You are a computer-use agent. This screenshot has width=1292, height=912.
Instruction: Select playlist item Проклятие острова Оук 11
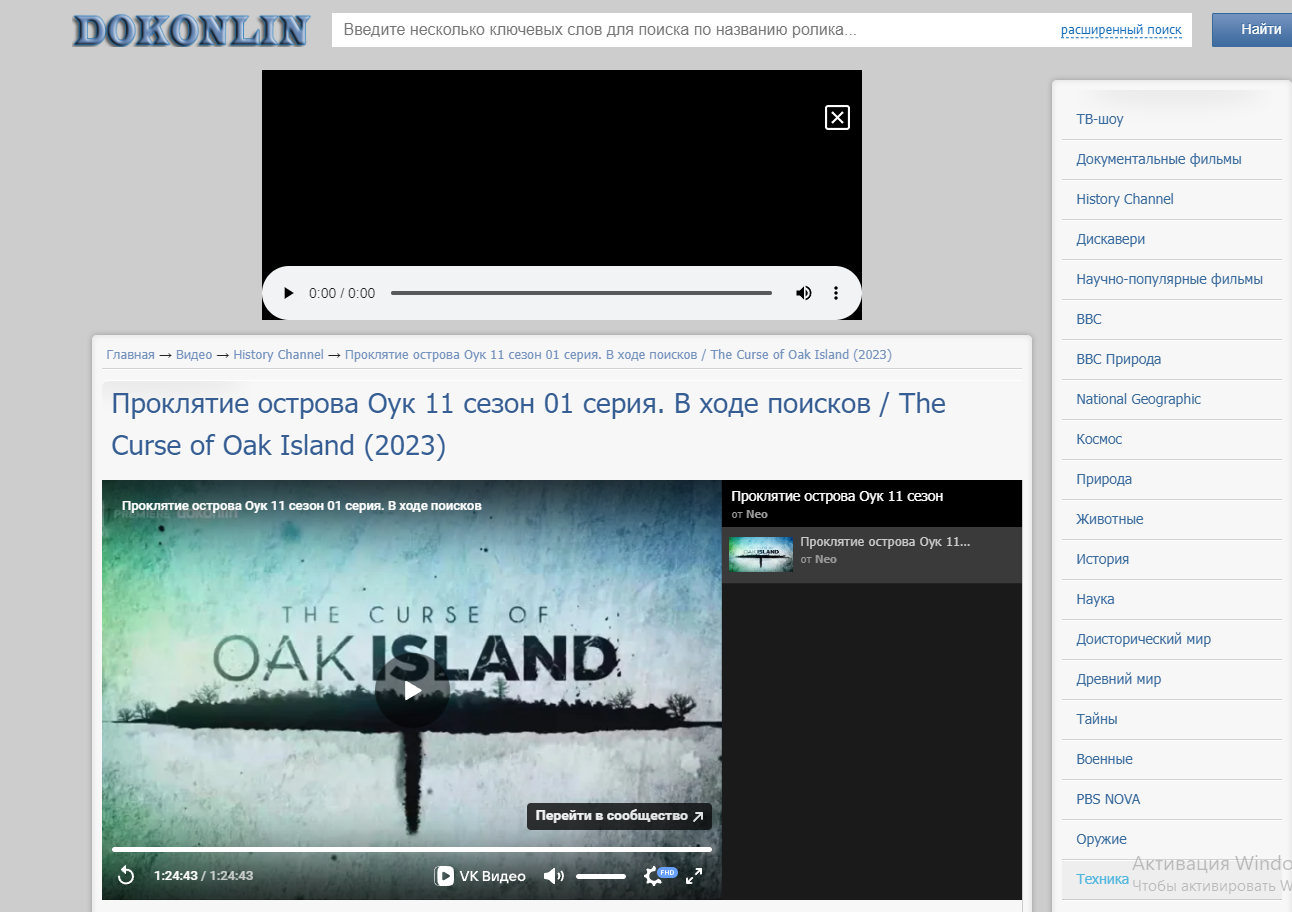pyautogui.click(x=872, y=555)
